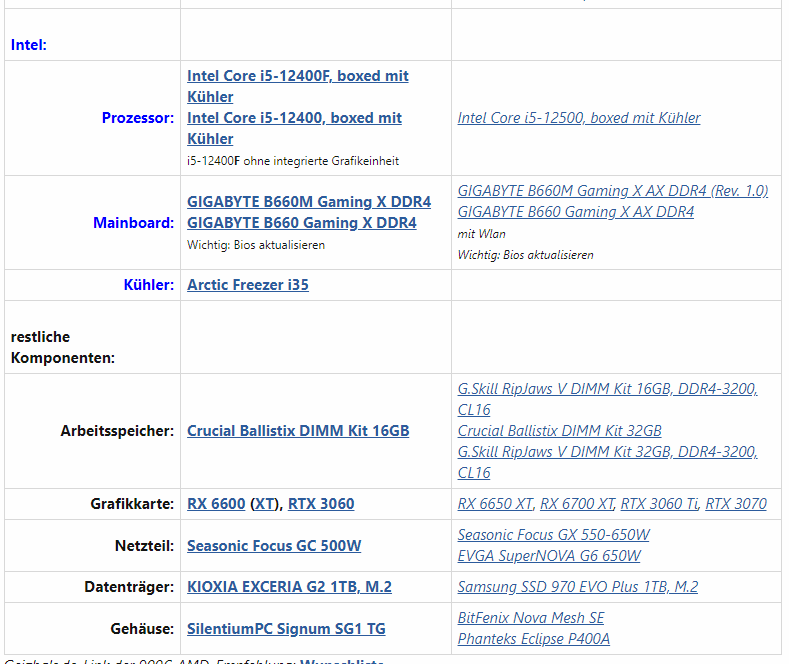Open GIGABYTE B660M Gaming X AX DDR4 (Rev. 1.0)
This screenshot has width=789, height=664.
[613, 191]
